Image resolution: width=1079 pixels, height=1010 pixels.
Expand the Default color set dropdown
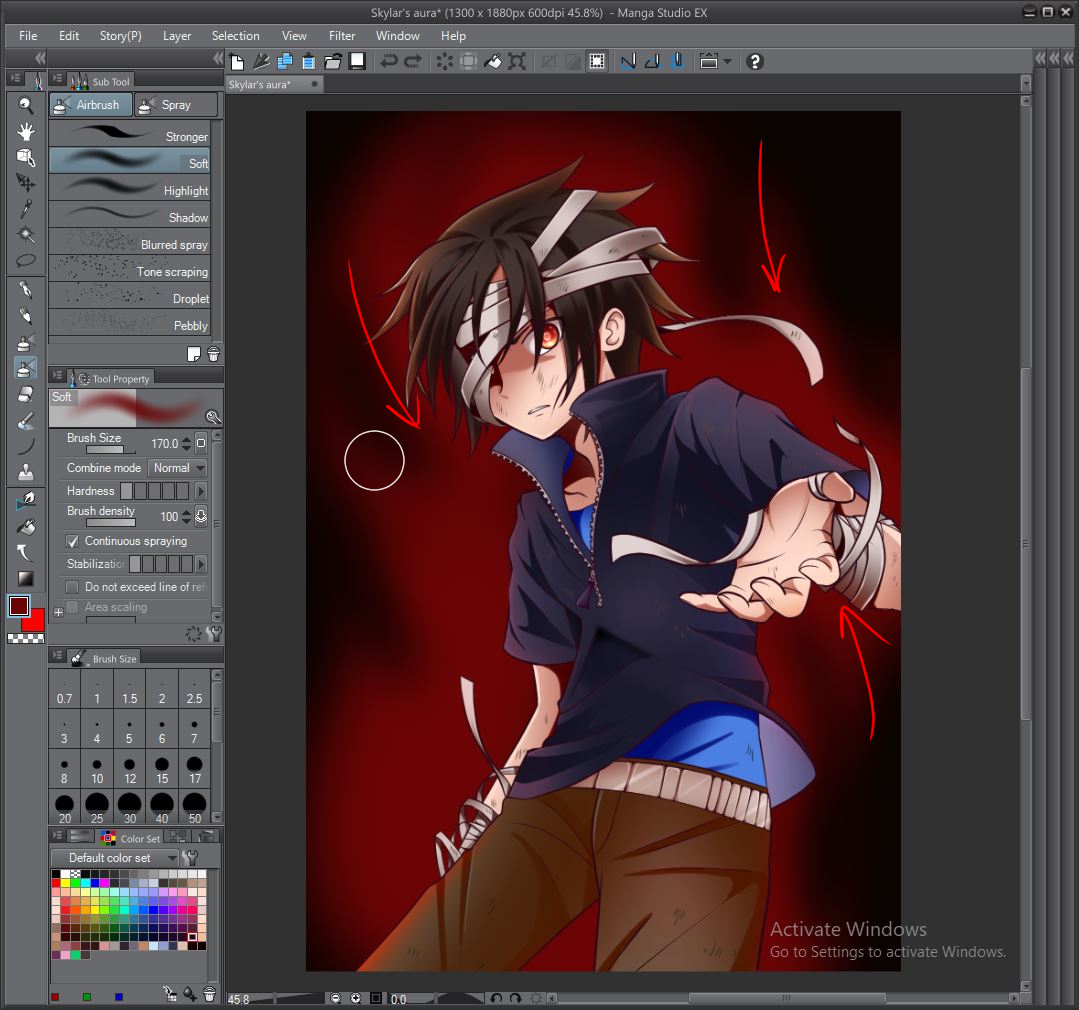172,858
